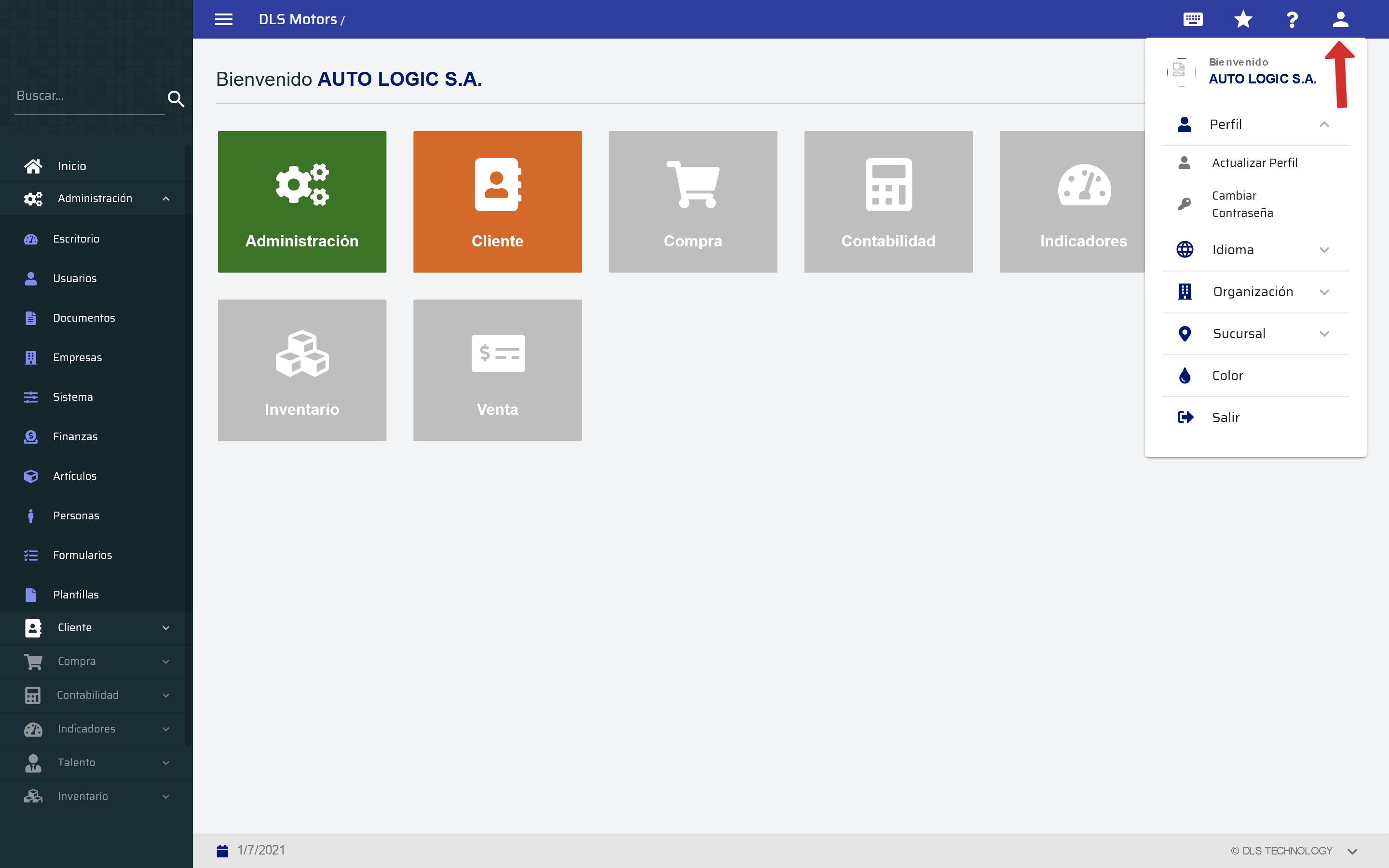Collapse the Administración sidebar section
The image size is (1389, 868).
click(166, 199)
